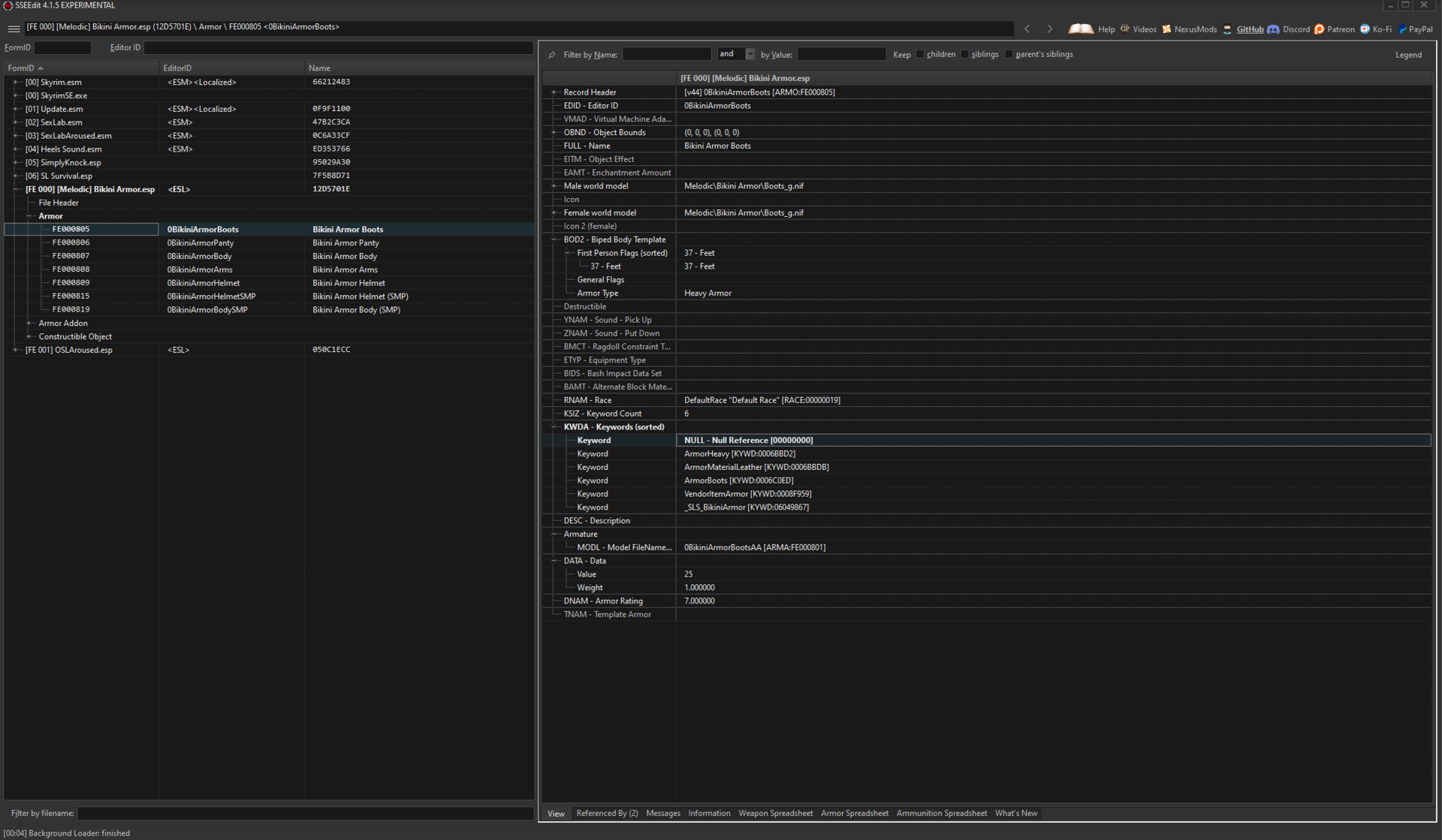Screen dimensions: 1442x840
Task: Open the Ko-Fi donation link
Action: [x=1375, y=29]
